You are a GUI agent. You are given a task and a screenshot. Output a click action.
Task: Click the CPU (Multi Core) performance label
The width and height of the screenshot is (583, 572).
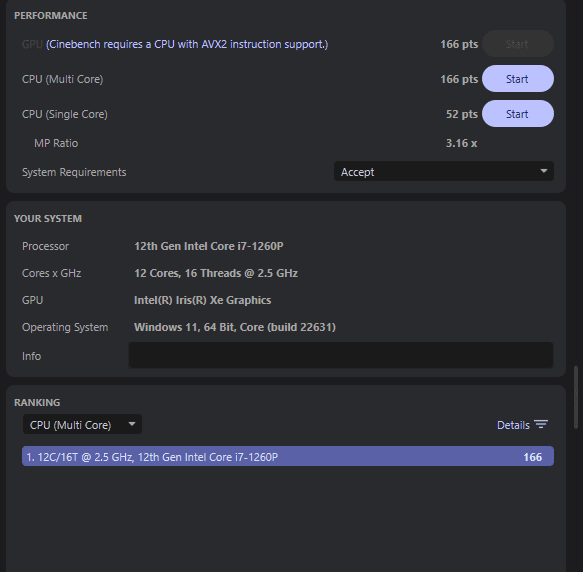(62, 79)
